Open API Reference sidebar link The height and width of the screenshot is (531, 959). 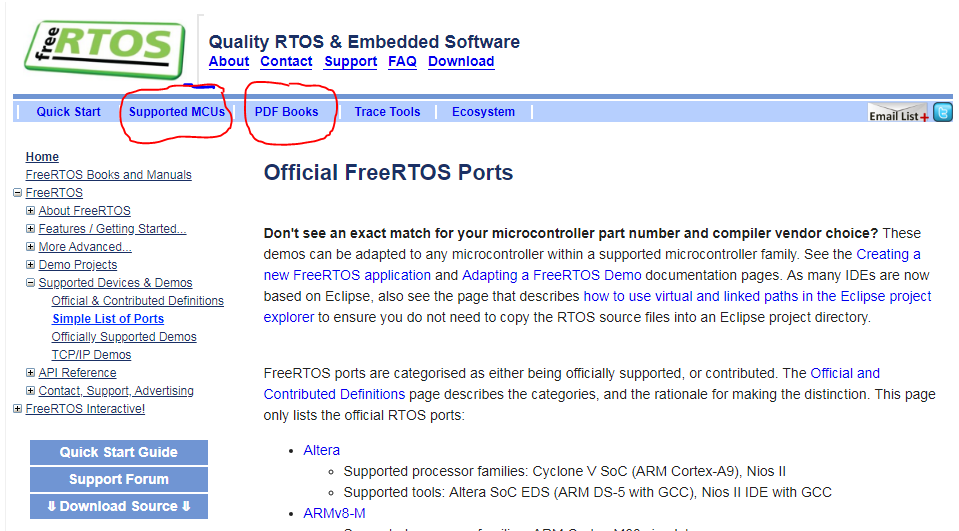tap(77, 373)
